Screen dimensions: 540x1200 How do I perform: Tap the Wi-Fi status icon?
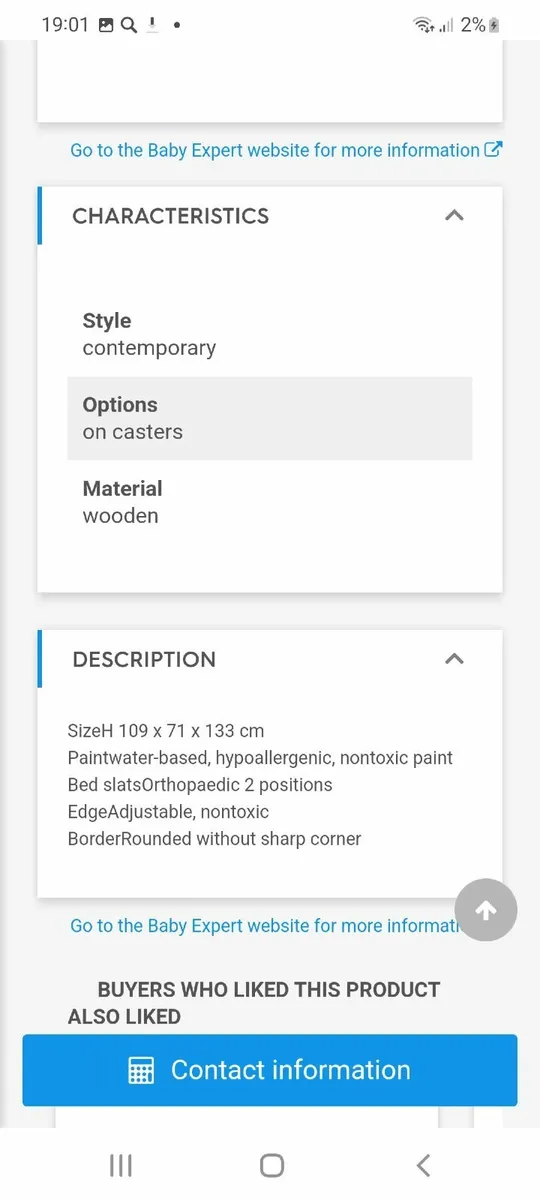point(424,25)
